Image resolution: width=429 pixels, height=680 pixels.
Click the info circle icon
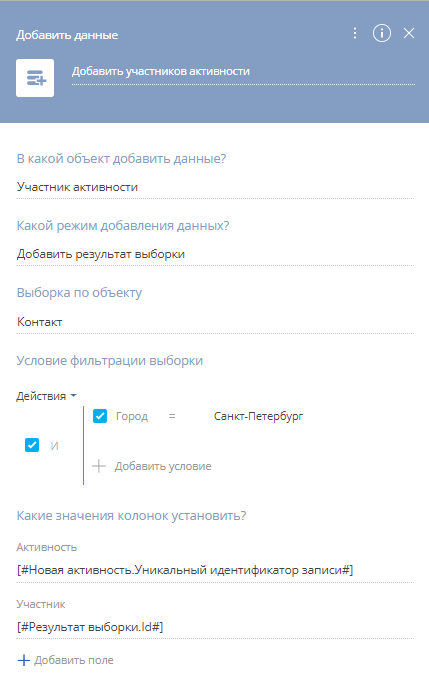coord(382,33)
